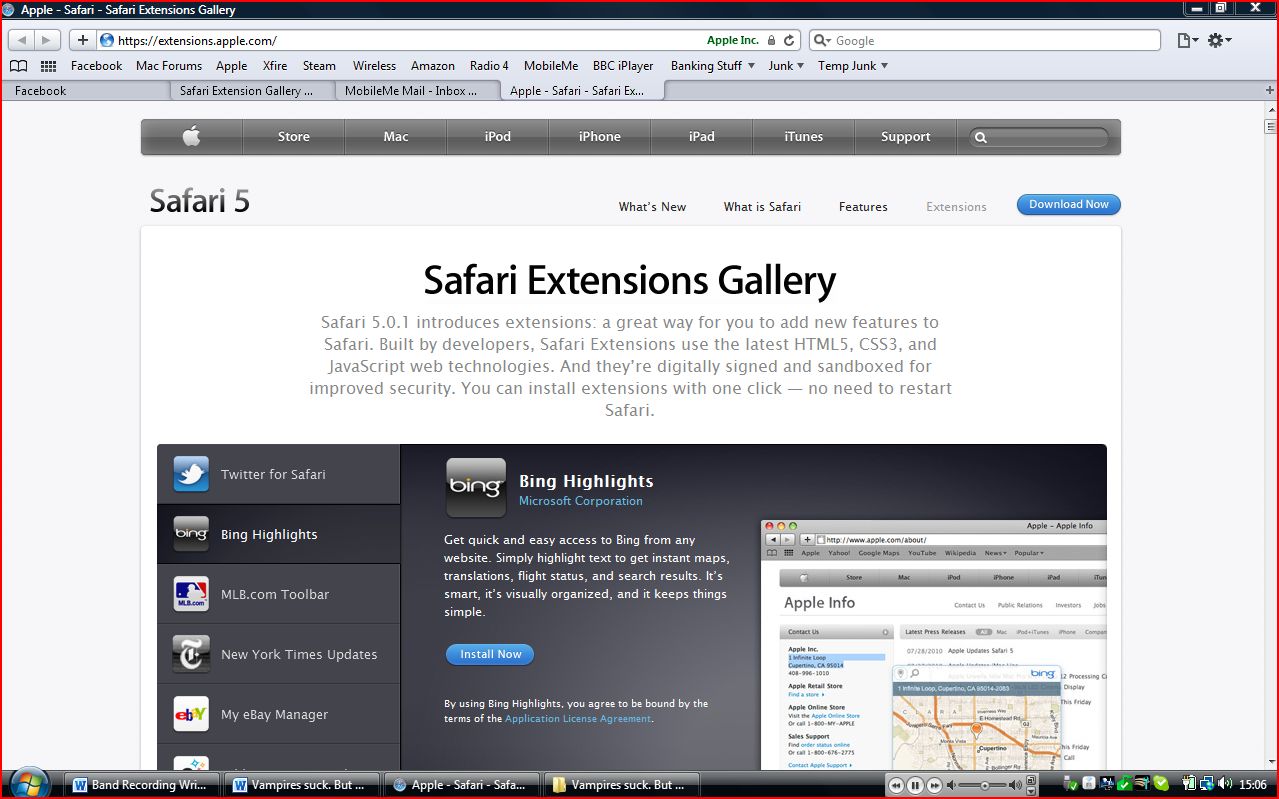Viewport: 1279px width, 799px height.
Task: Click the Google search field
Action: click(984, 41)
